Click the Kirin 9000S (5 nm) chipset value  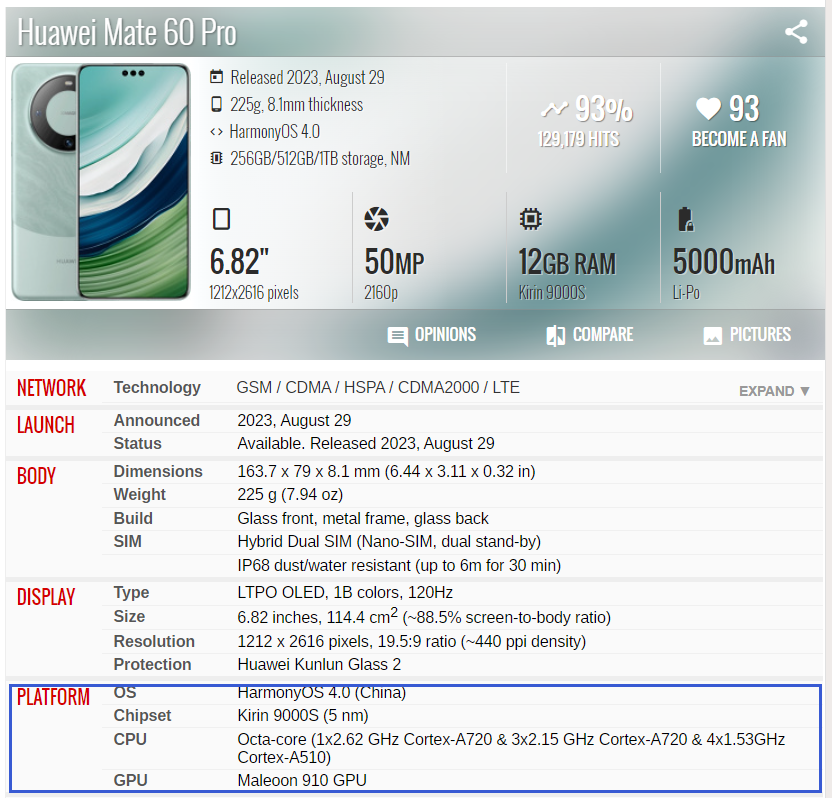pyautogui.click(x=303, y=715)
